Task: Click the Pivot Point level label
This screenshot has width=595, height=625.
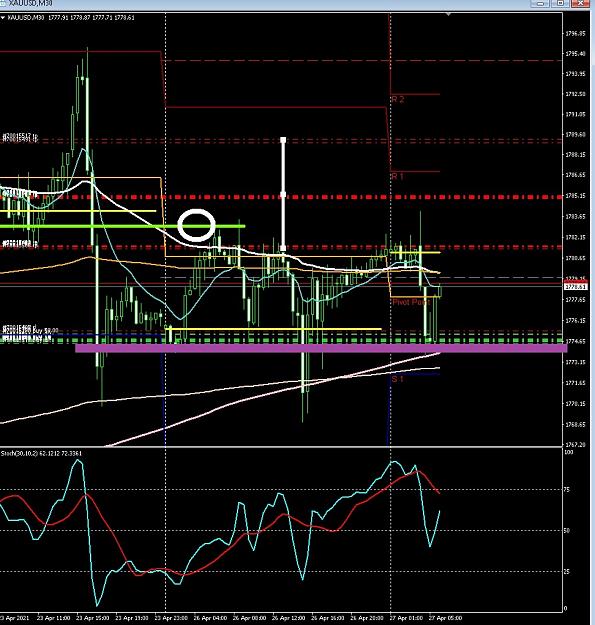Action: pos(411,302)
